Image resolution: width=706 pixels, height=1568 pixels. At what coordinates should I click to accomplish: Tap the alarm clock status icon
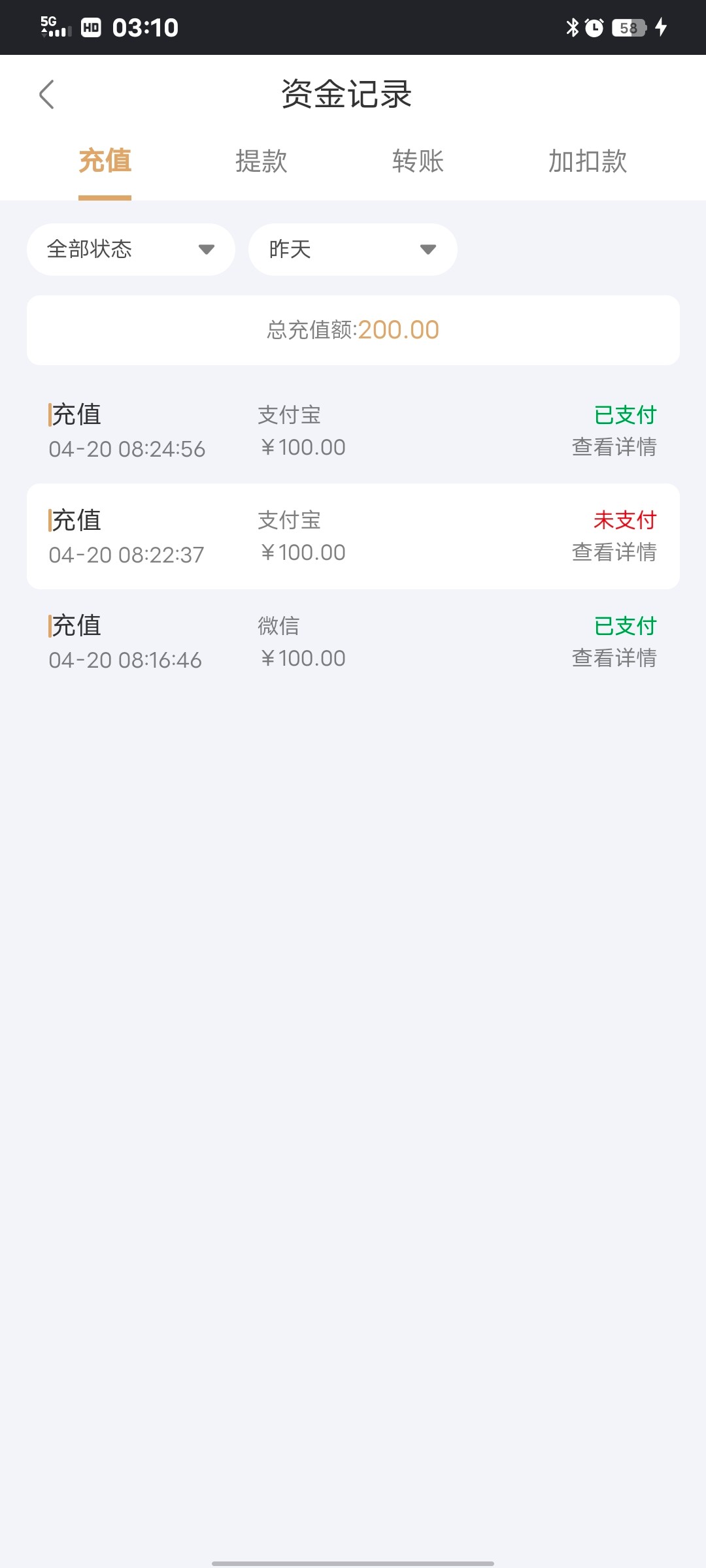pos(594,27)
